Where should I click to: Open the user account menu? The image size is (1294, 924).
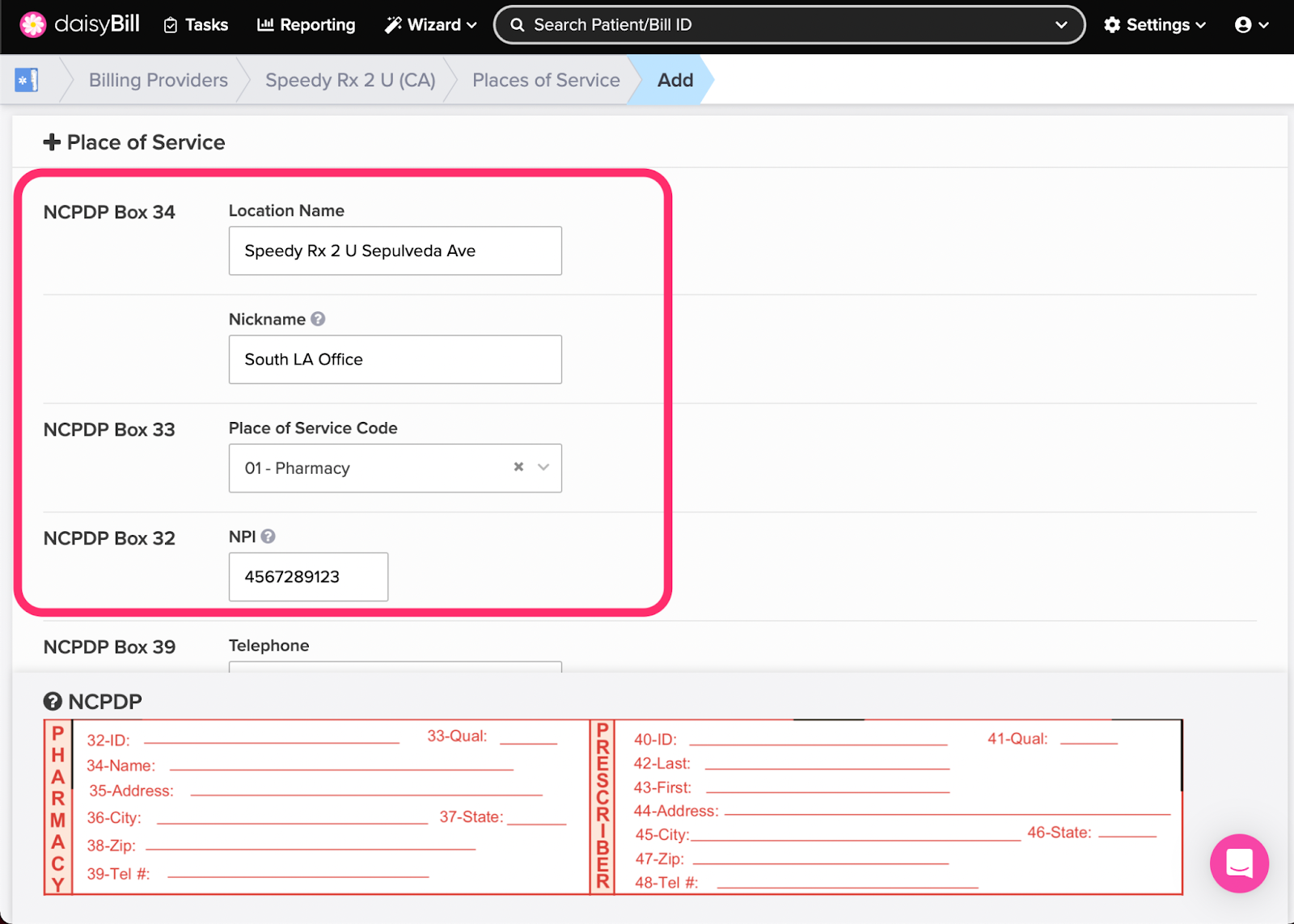click(x=1252, y=25)
